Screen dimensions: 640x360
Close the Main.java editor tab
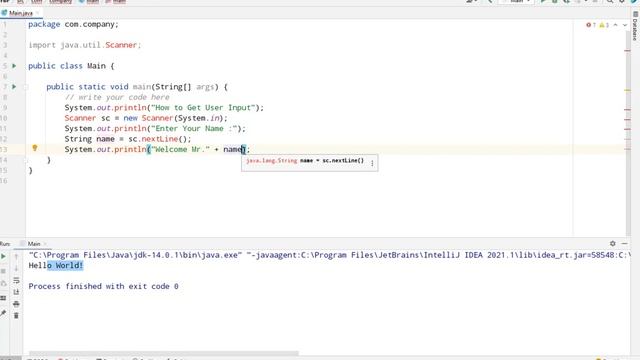pos(38,13)
